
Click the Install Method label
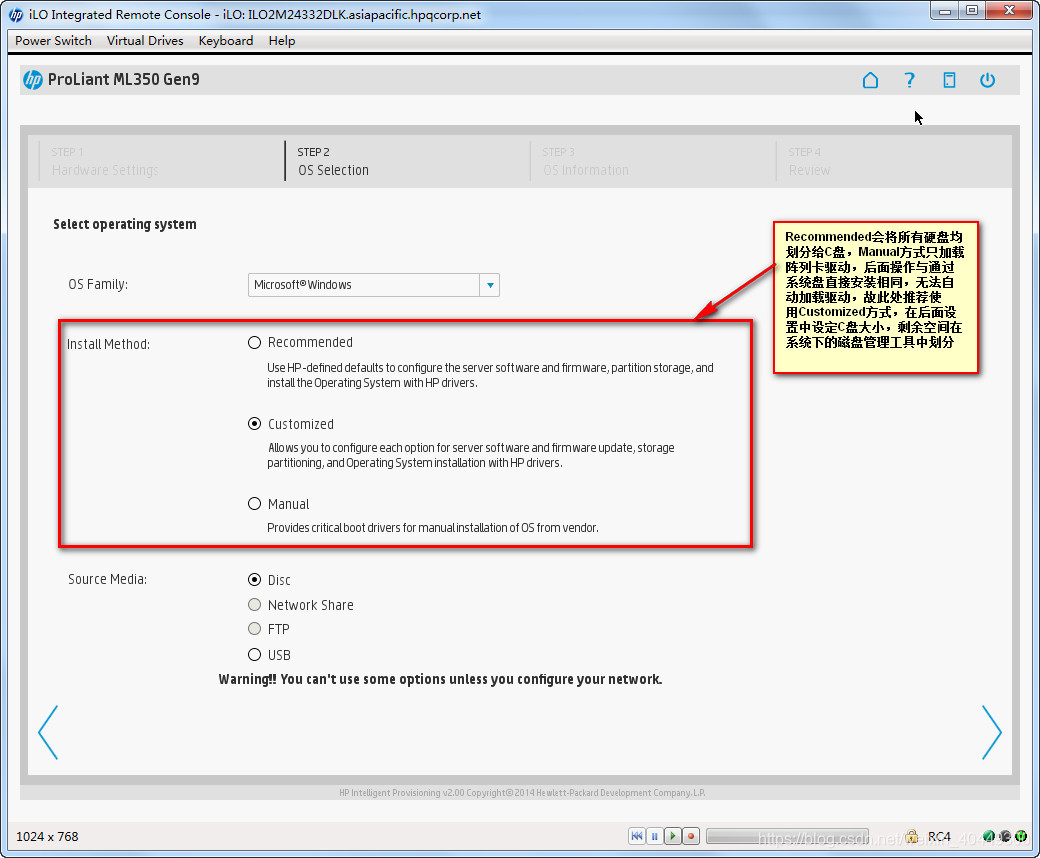pyautogui.click(x=108, y=344)
